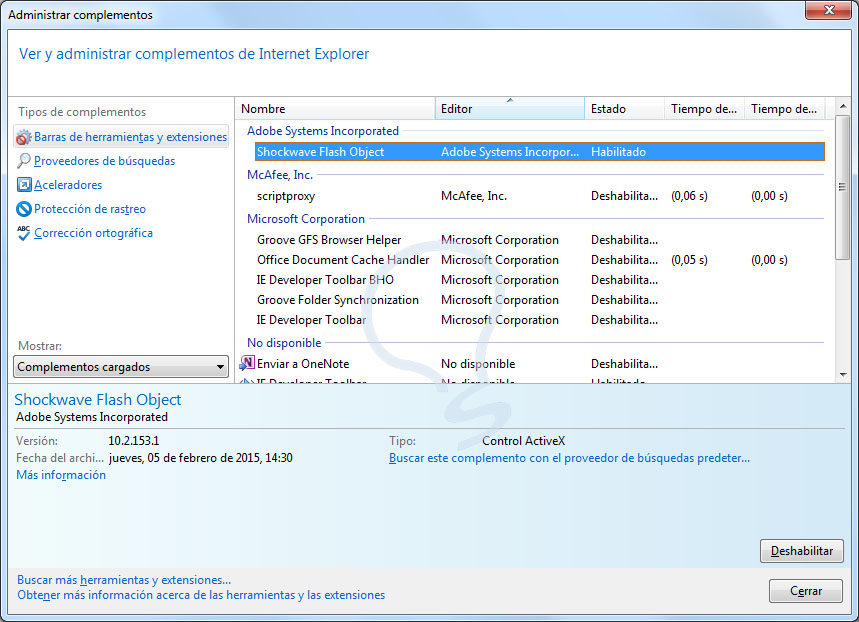Screen dimensions: 859x622
Task: Select Groove GFS Browser Helper row
Action: click(x=540, y=239)
